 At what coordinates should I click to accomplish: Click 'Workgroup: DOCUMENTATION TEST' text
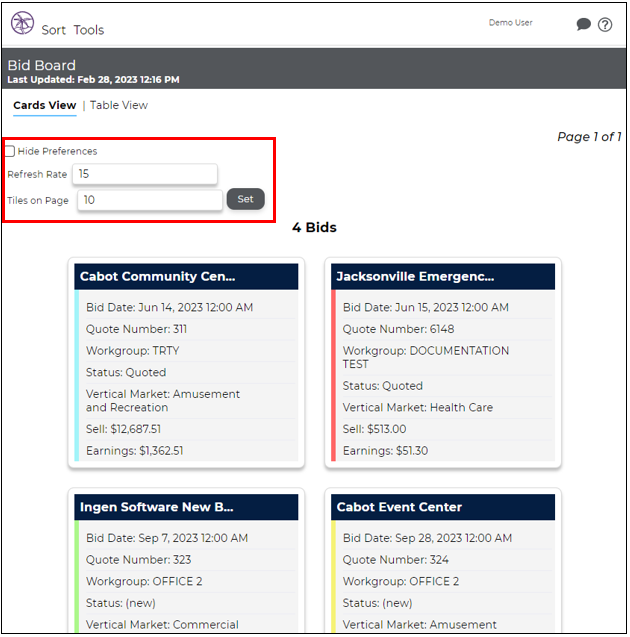pos(426,358)
